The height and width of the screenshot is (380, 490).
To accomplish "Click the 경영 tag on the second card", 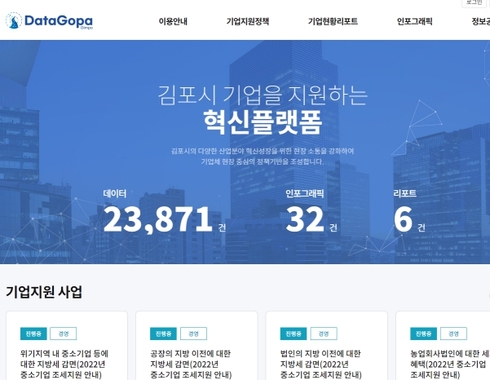I will (193, 334).
